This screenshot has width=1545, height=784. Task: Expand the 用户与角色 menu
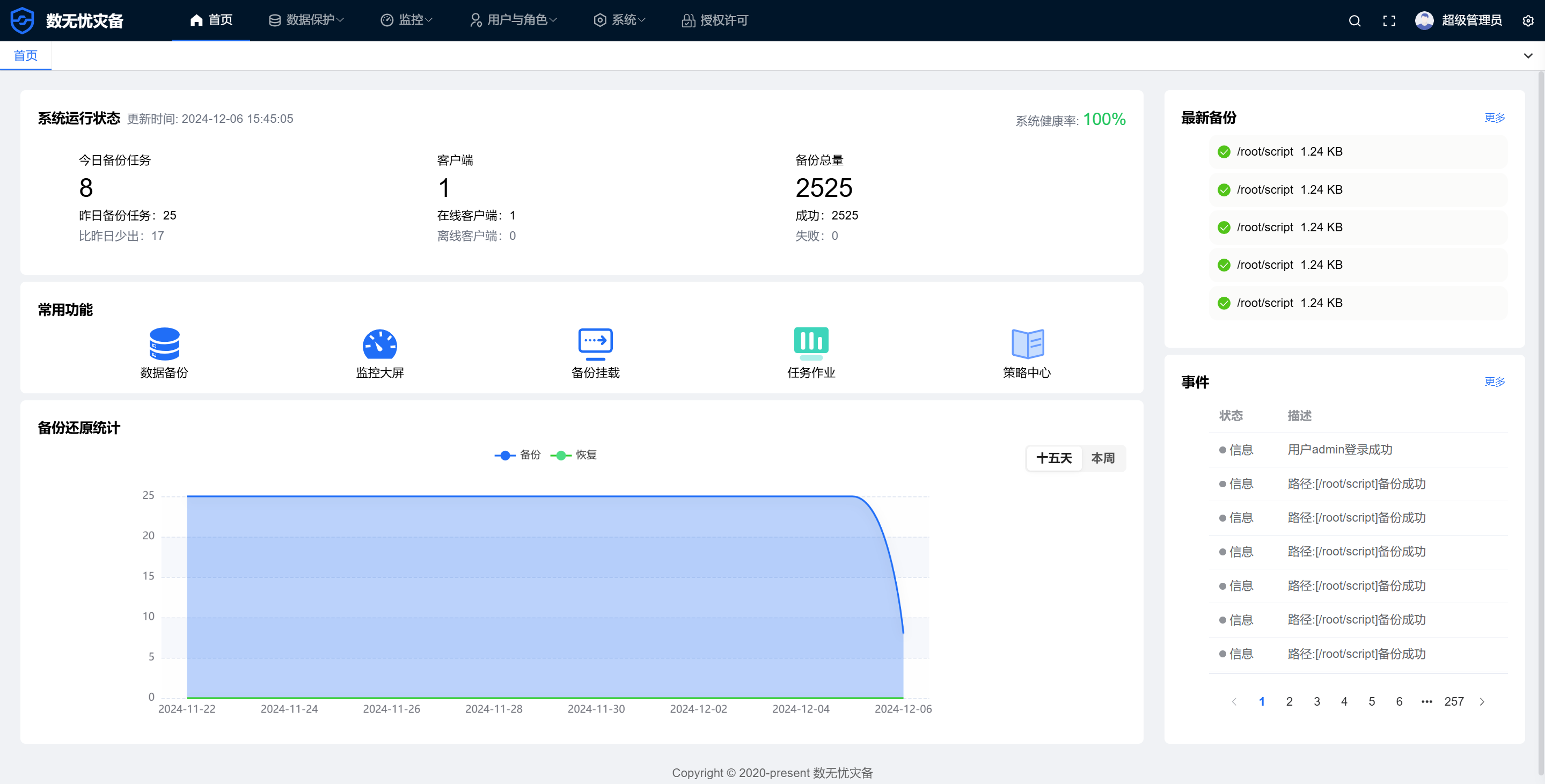(513, 20)
